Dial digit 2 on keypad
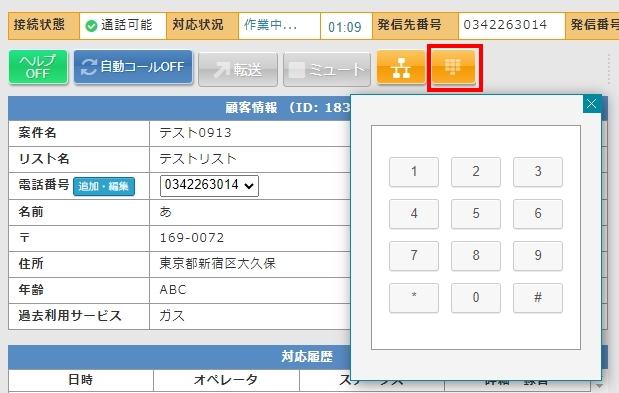 [x=476, y=172]
